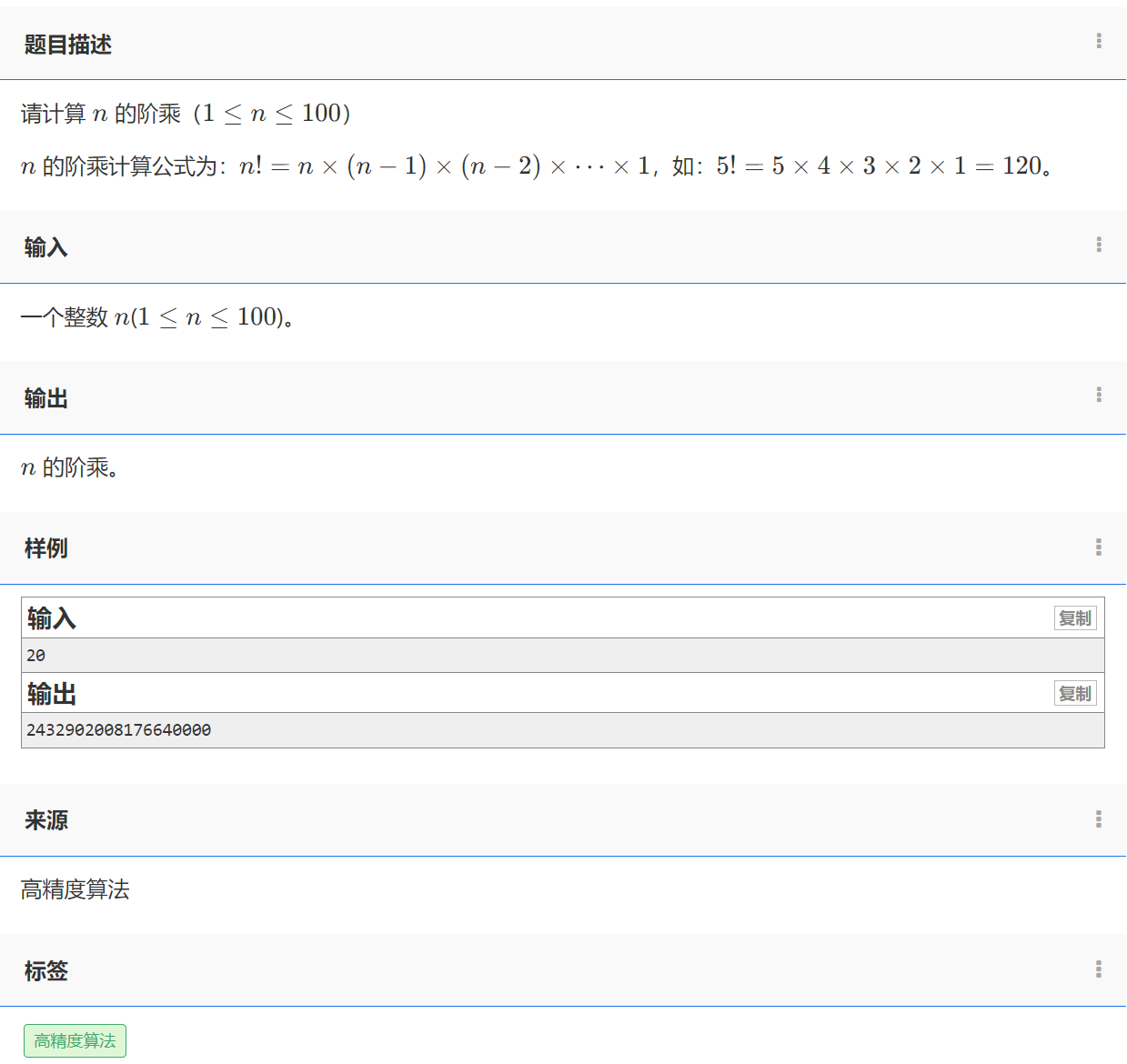Screen dimensions: 1127x1064
Task: Collapse the 标签 section header
Action: click(x=46, y=970)
